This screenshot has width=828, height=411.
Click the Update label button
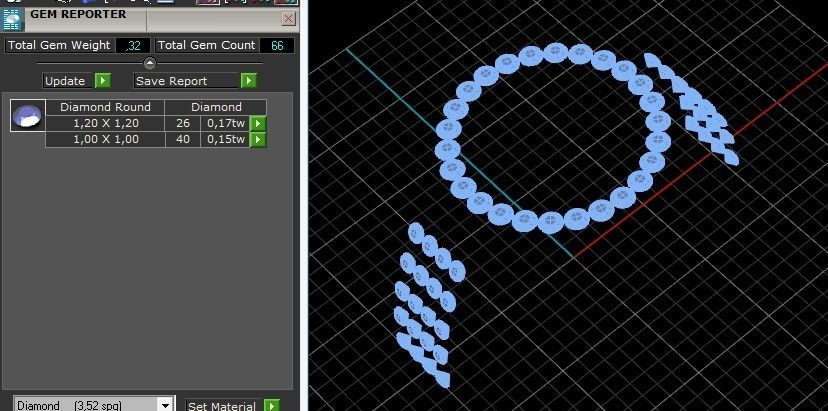point(68,81)
